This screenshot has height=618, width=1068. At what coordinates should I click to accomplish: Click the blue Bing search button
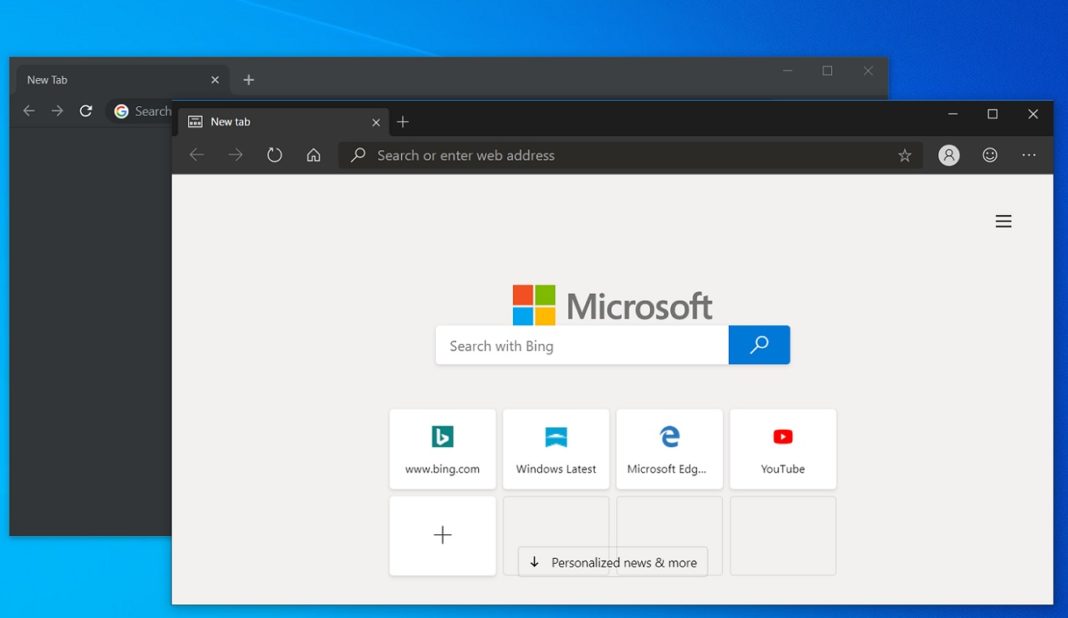click(759, 345)
